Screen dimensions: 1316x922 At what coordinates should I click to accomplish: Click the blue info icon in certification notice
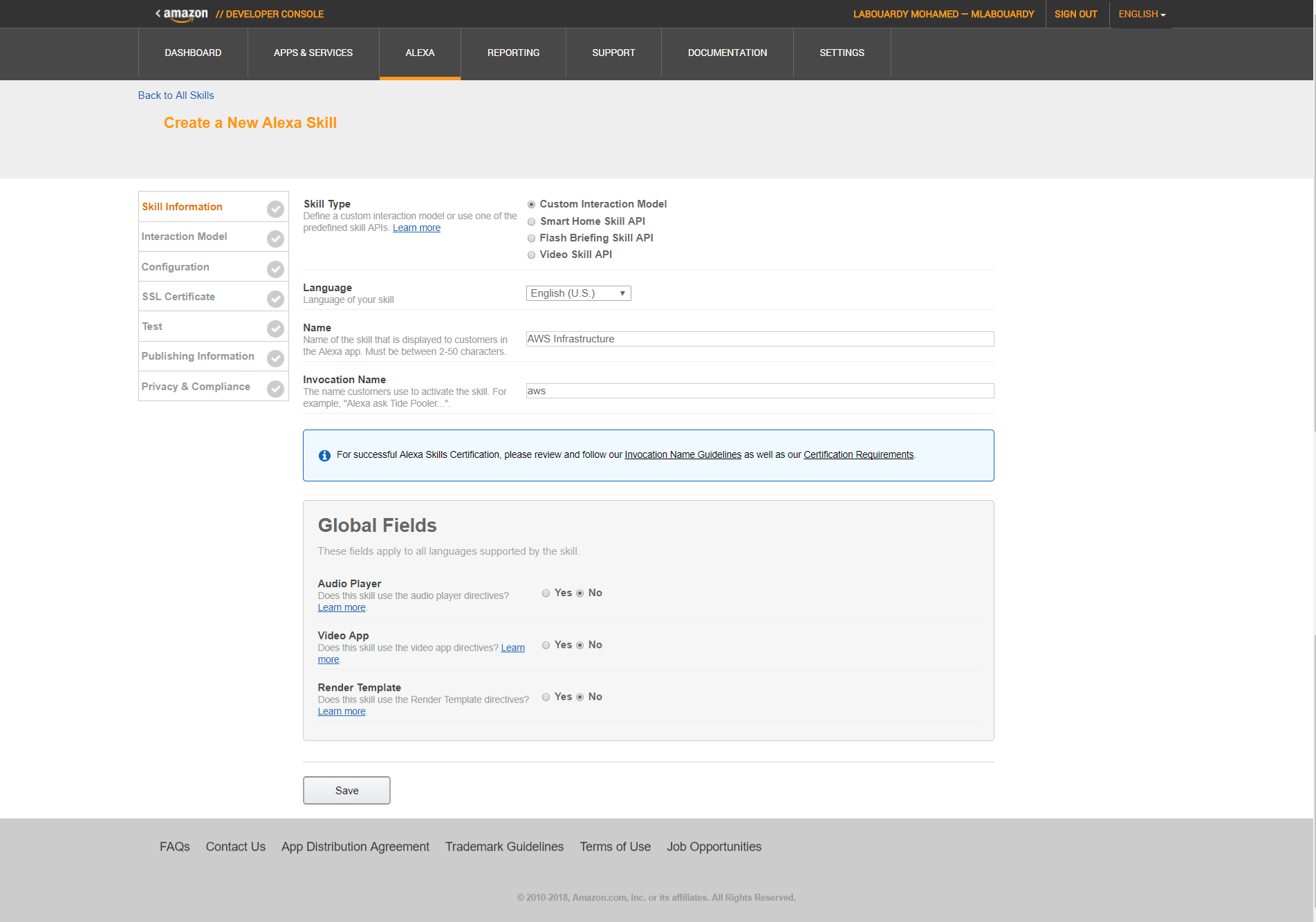pyautogui.click(x=324, y=455)
